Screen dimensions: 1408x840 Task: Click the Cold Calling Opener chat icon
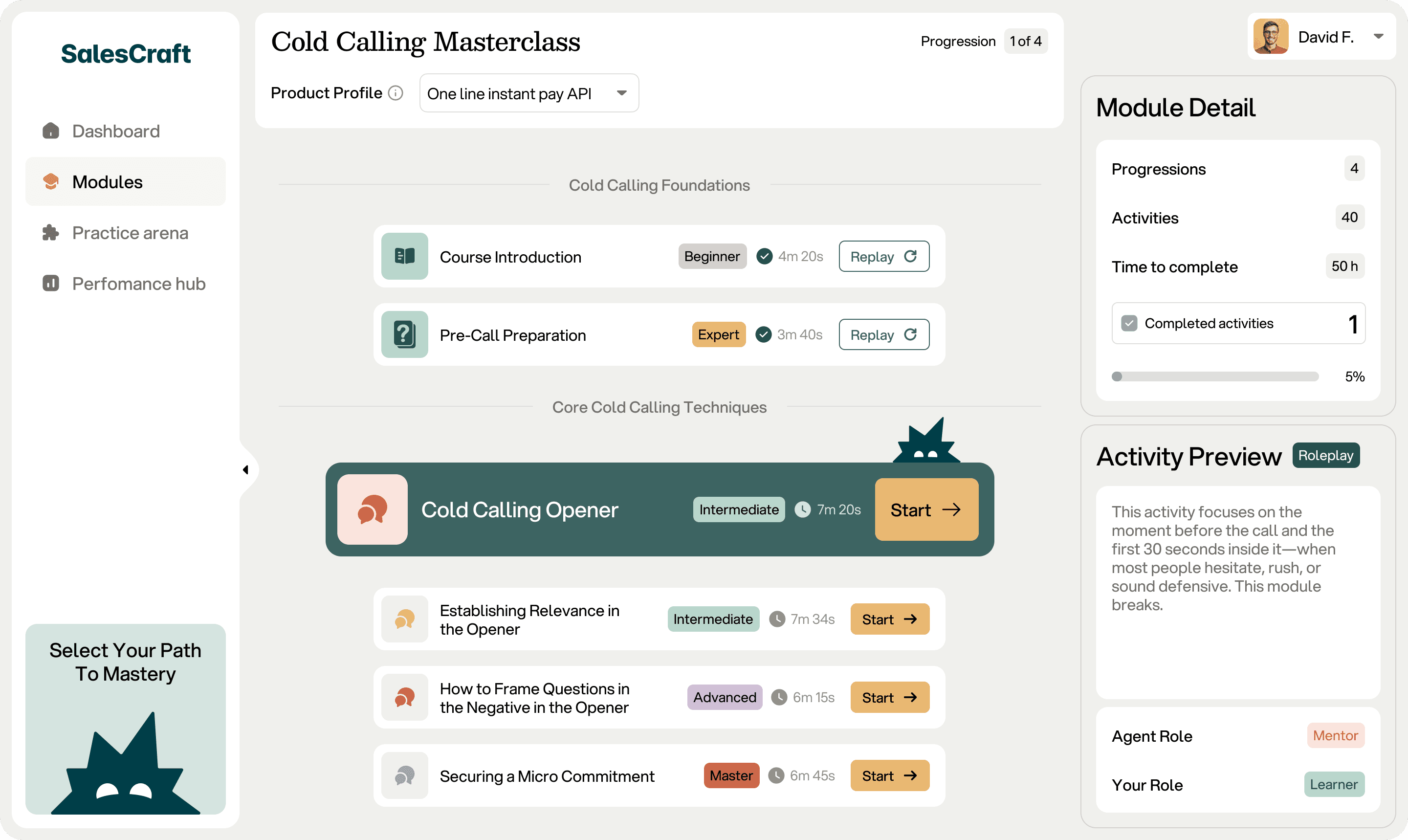[373, 509]
